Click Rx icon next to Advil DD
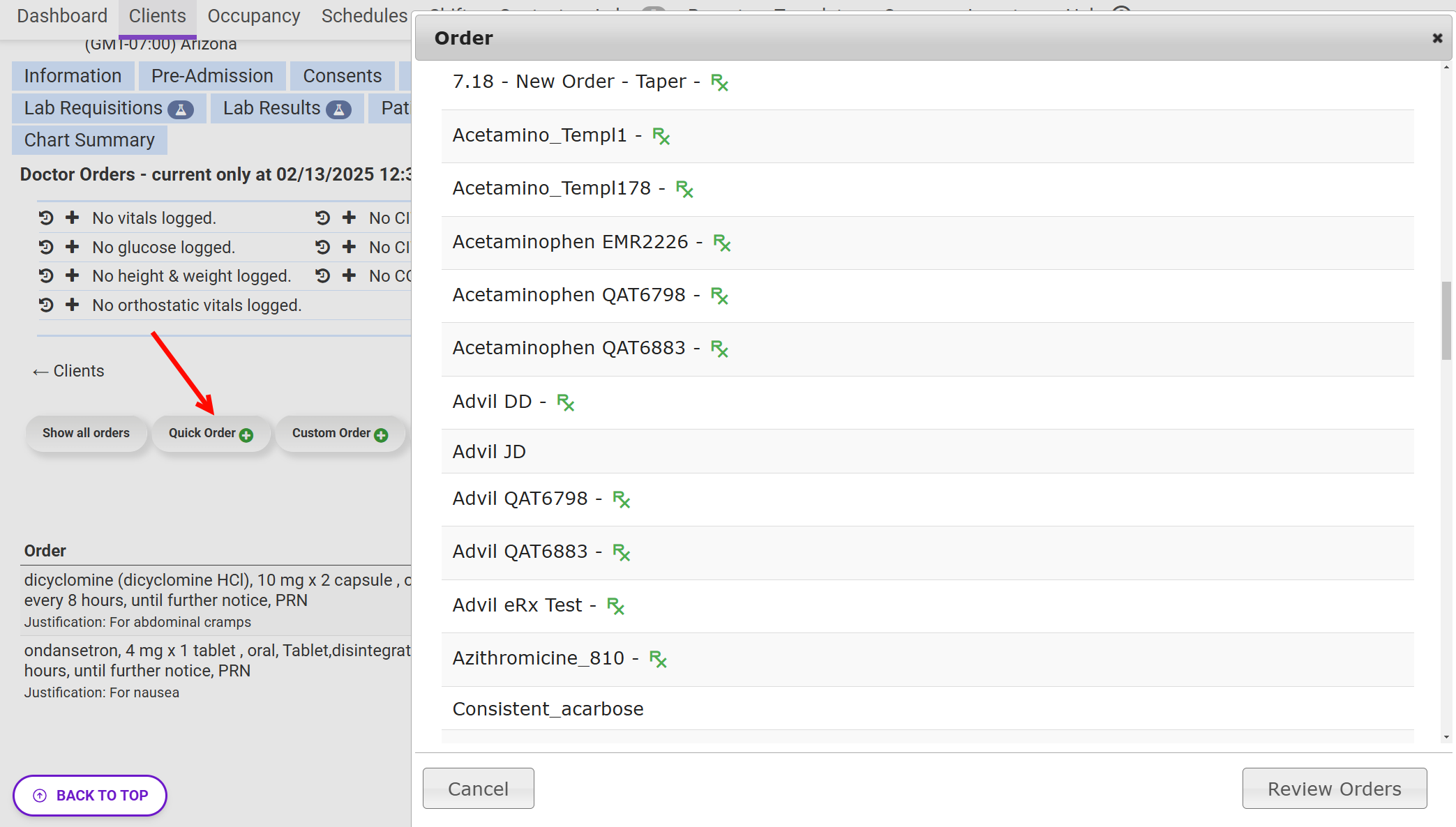Screen dimensions: 1456x827 tap(565, 402)
